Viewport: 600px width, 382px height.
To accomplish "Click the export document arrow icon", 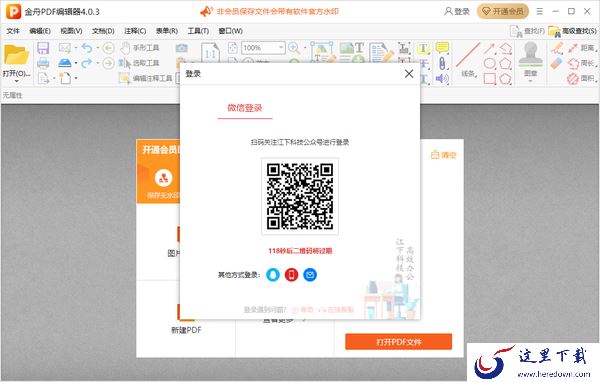I will pyautogui.click(x=43, y=78).
